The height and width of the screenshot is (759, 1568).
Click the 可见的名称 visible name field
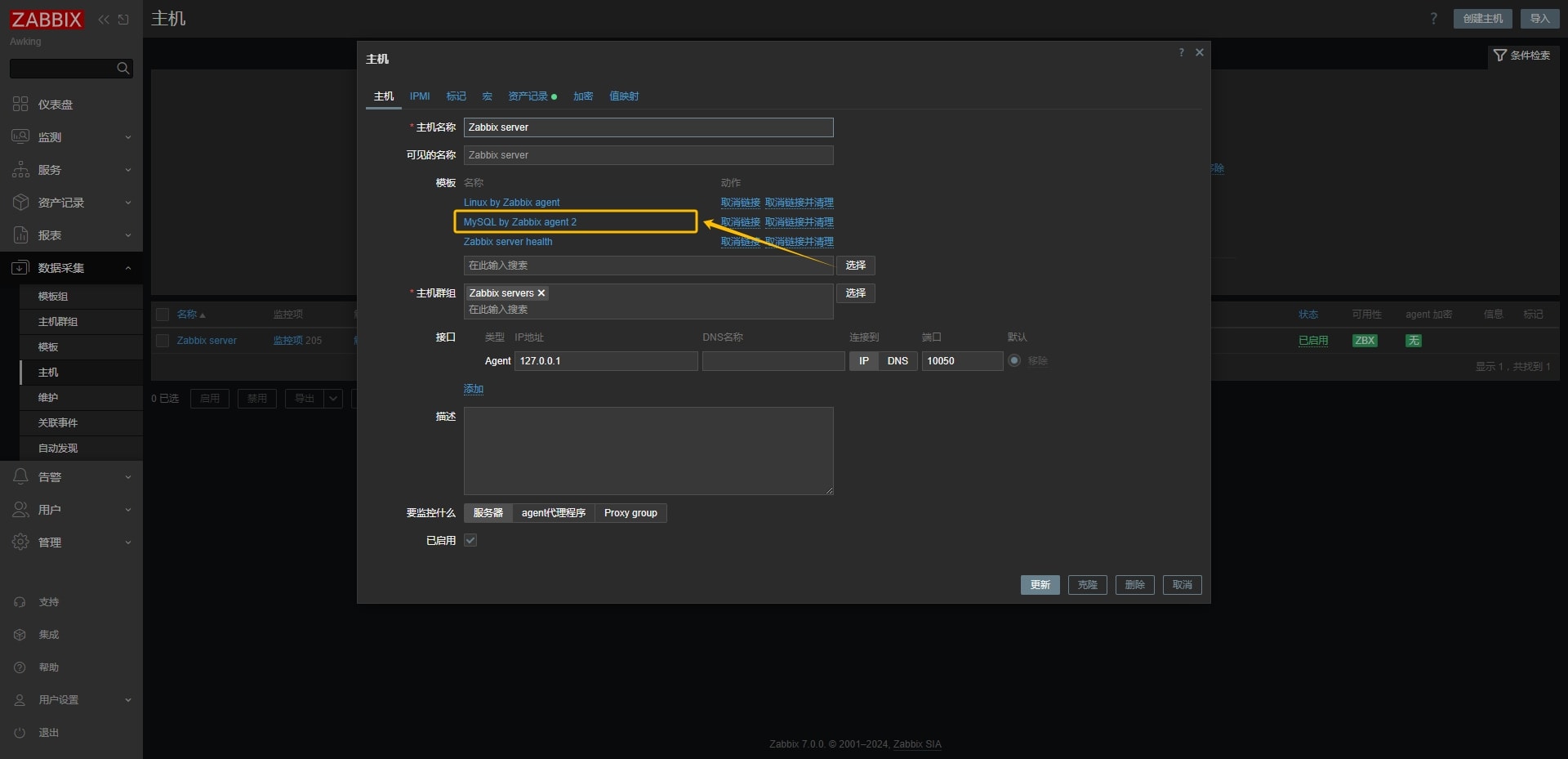pyautogui.click(x=648, y=155)
